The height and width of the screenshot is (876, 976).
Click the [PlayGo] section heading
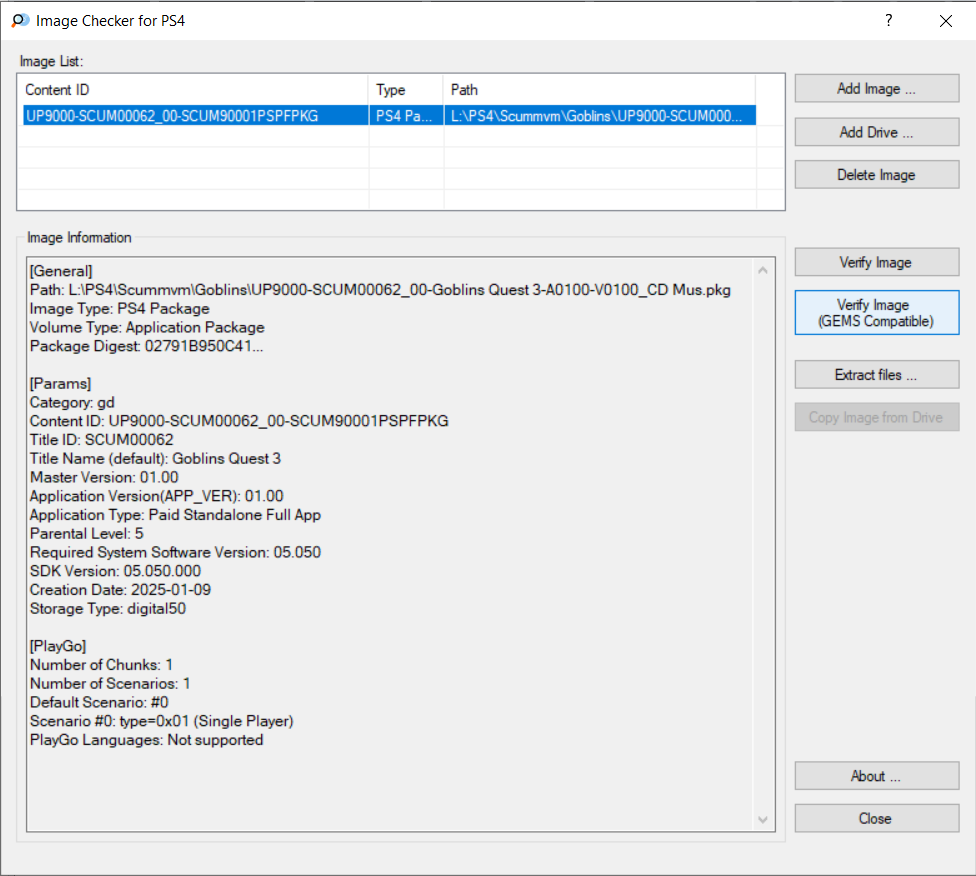58,646
